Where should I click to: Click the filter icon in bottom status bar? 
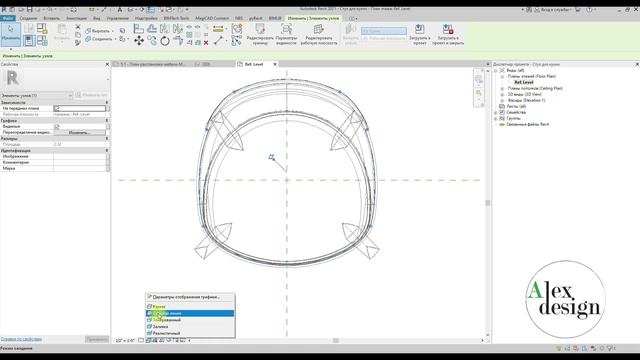[611, 348]
